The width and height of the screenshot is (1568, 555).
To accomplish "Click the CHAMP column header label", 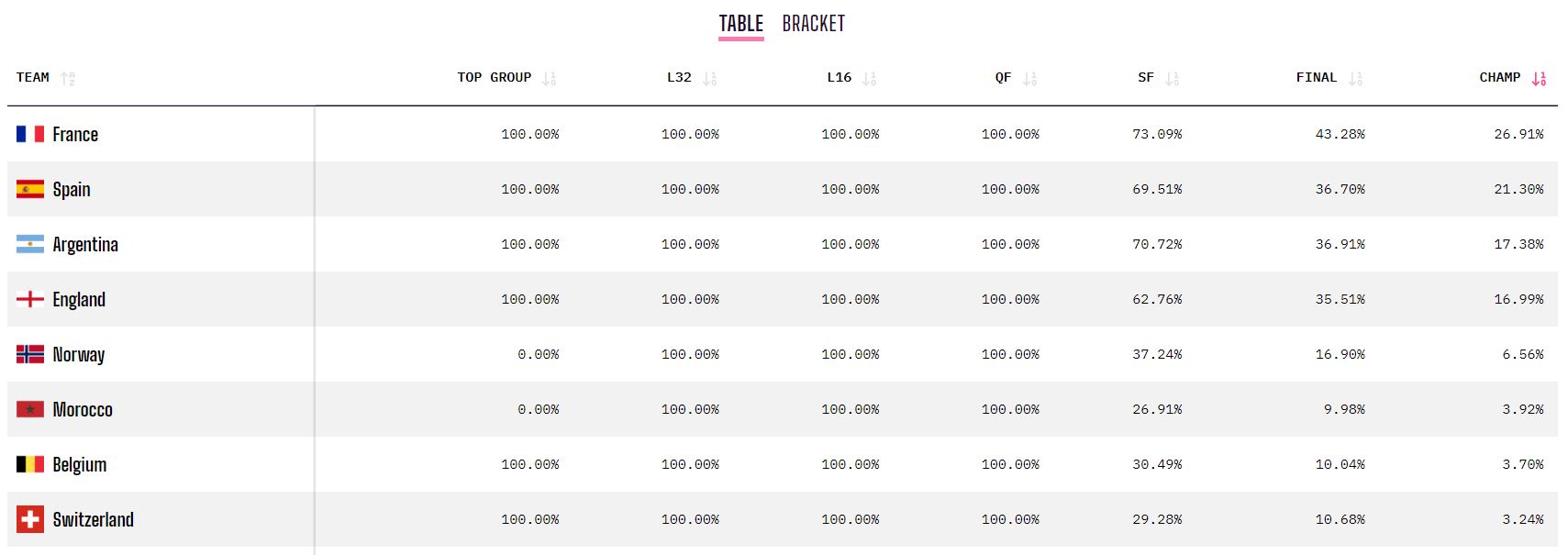I will (1499, 78).
